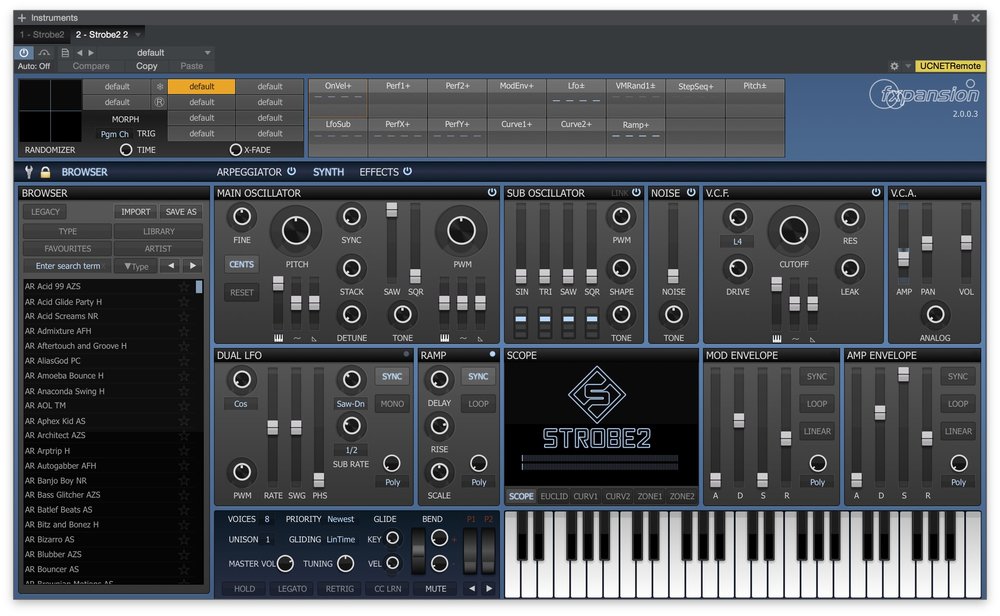
Task: Click the Compare button
Action: pos(91,66)
